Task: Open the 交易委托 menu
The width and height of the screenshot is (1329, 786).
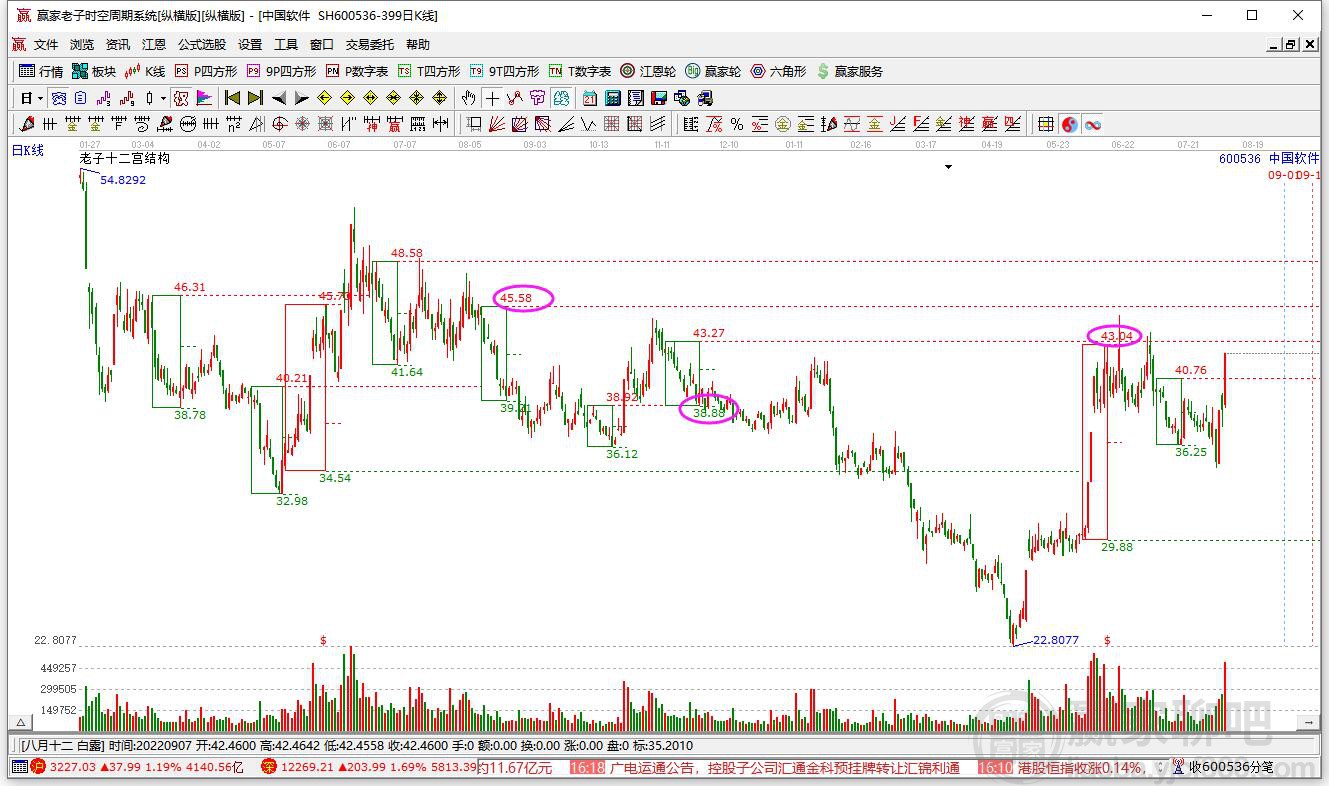Action: pos(370,45)
